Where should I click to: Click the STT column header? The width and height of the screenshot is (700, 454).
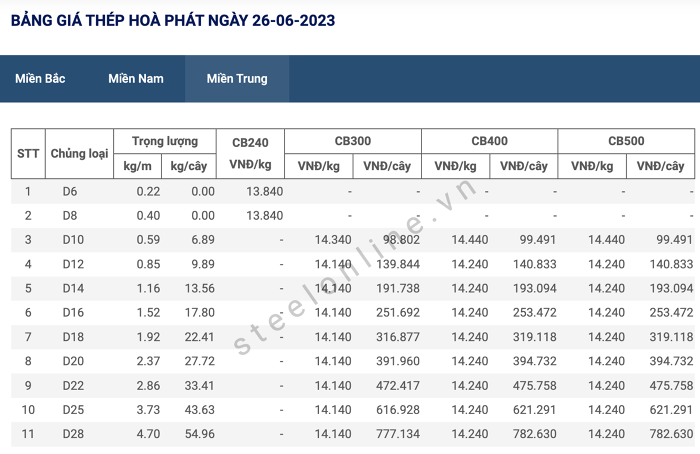point(28,154)
